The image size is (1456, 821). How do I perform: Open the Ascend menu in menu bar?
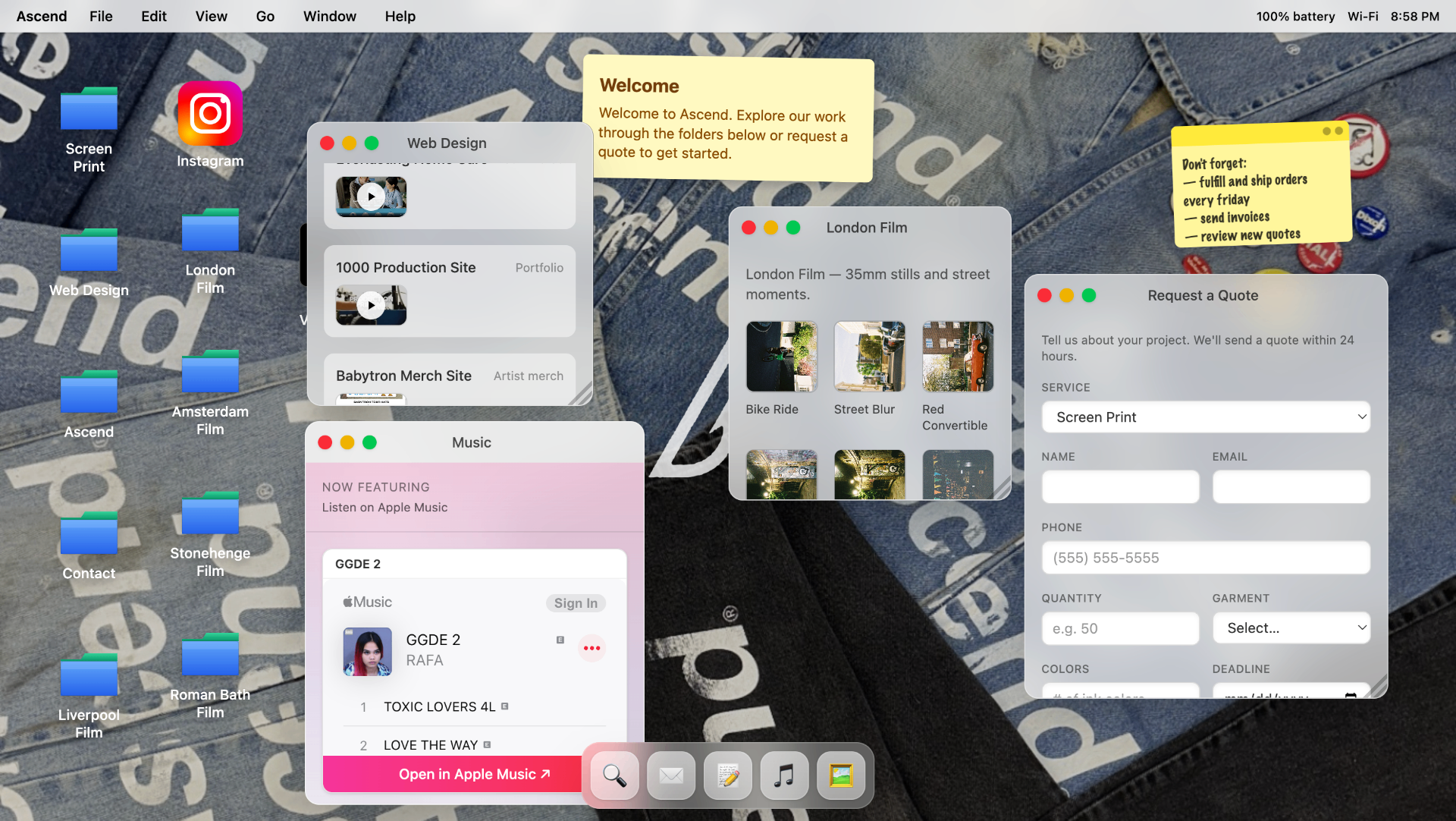[x=42, y=16]
